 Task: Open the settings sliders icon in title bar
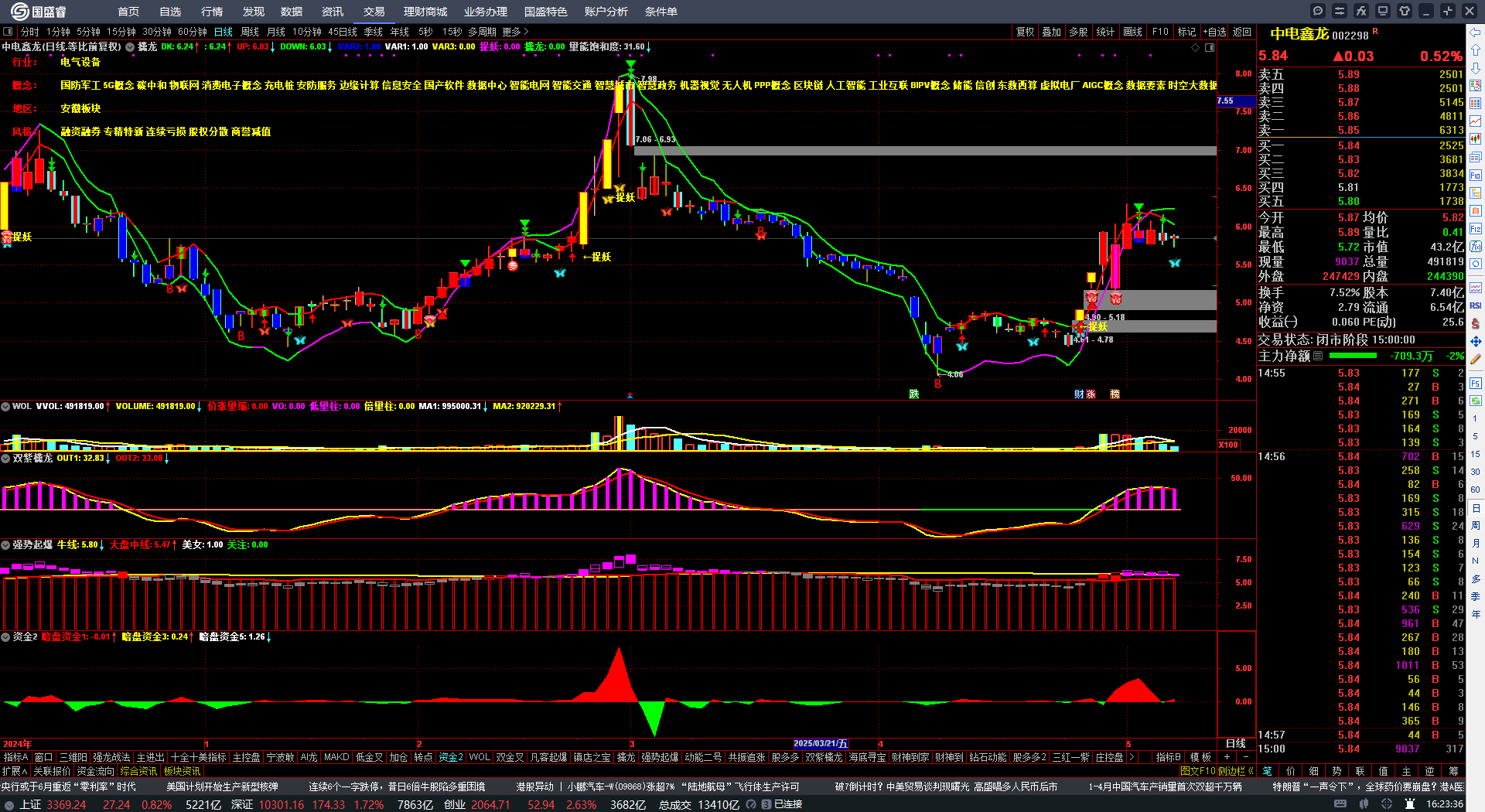click(1340, 11)
